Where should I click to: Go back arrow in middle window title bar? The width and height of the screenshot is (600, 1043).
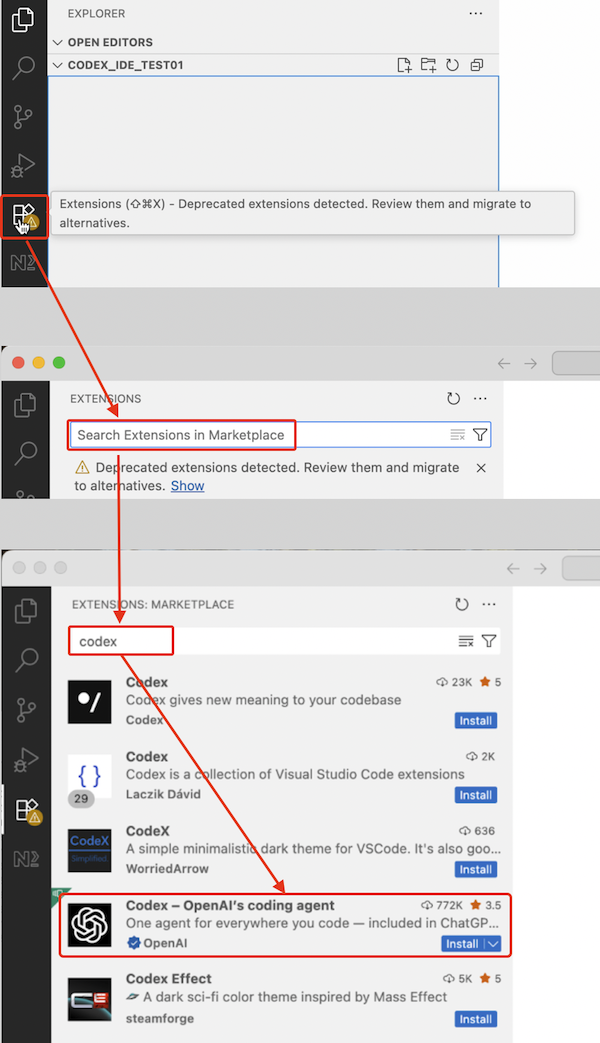click(504, 363)
